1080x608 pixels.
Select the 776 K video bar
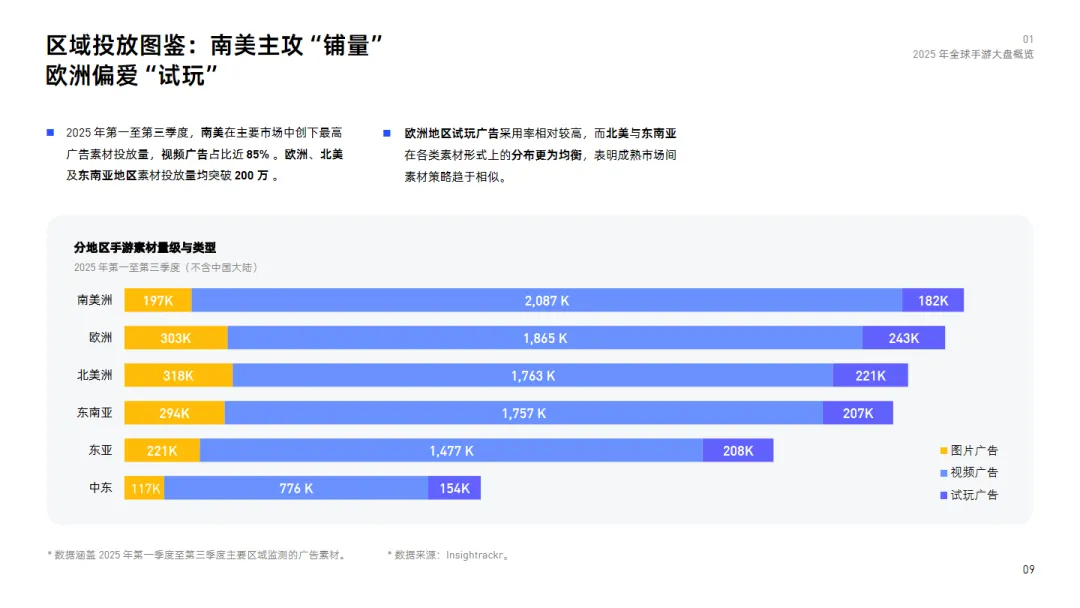coord(296,488)
